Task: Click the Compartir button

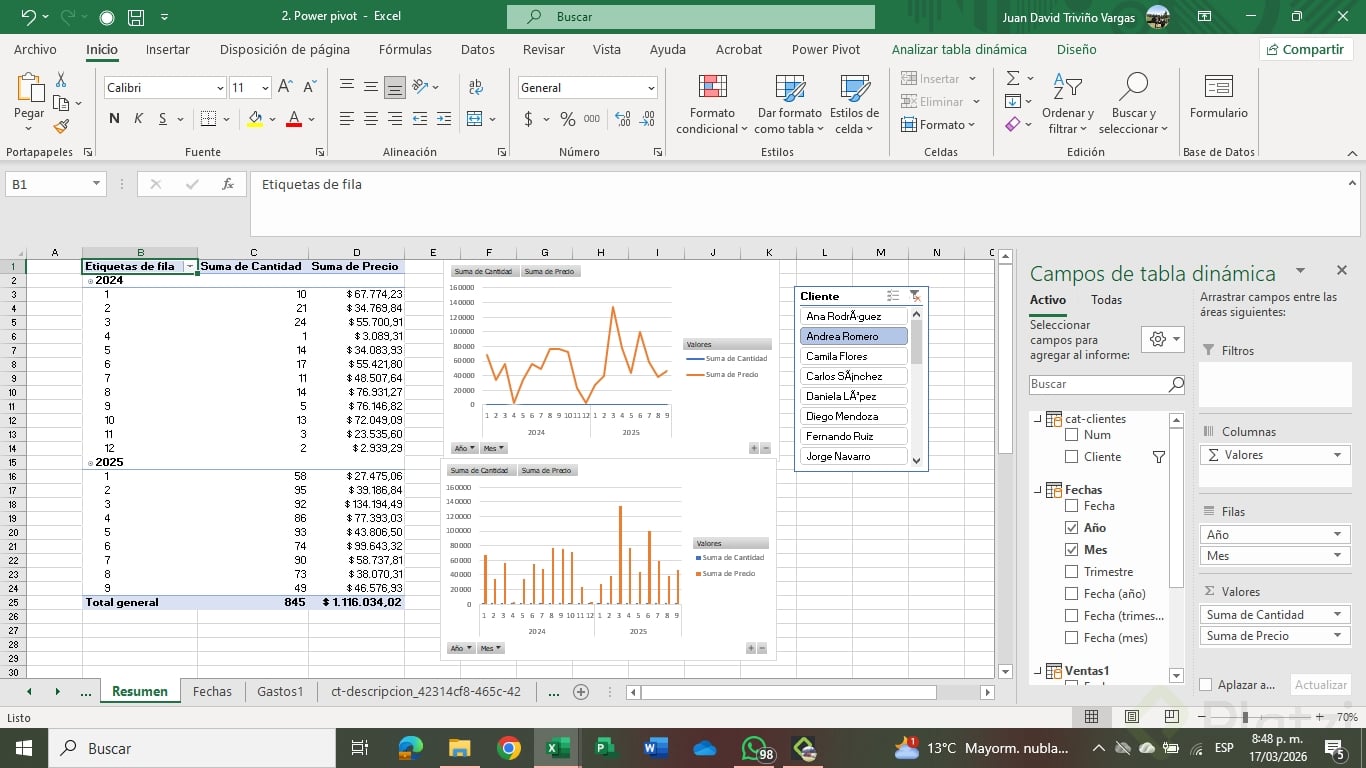Action: point(1304,49)
